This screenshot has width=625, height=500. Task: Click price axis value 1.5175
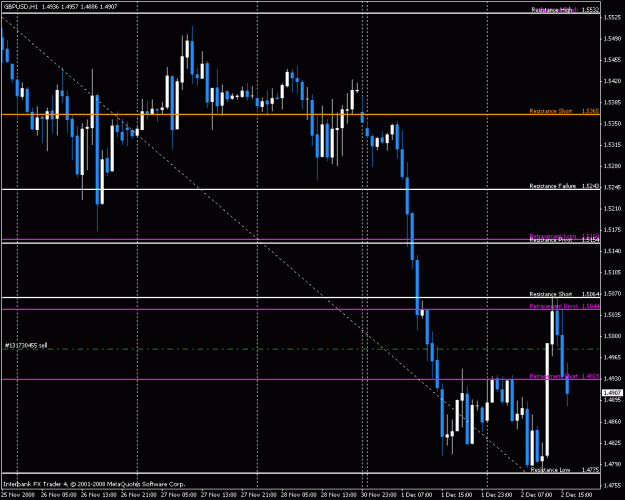click(x=612, y=230)
